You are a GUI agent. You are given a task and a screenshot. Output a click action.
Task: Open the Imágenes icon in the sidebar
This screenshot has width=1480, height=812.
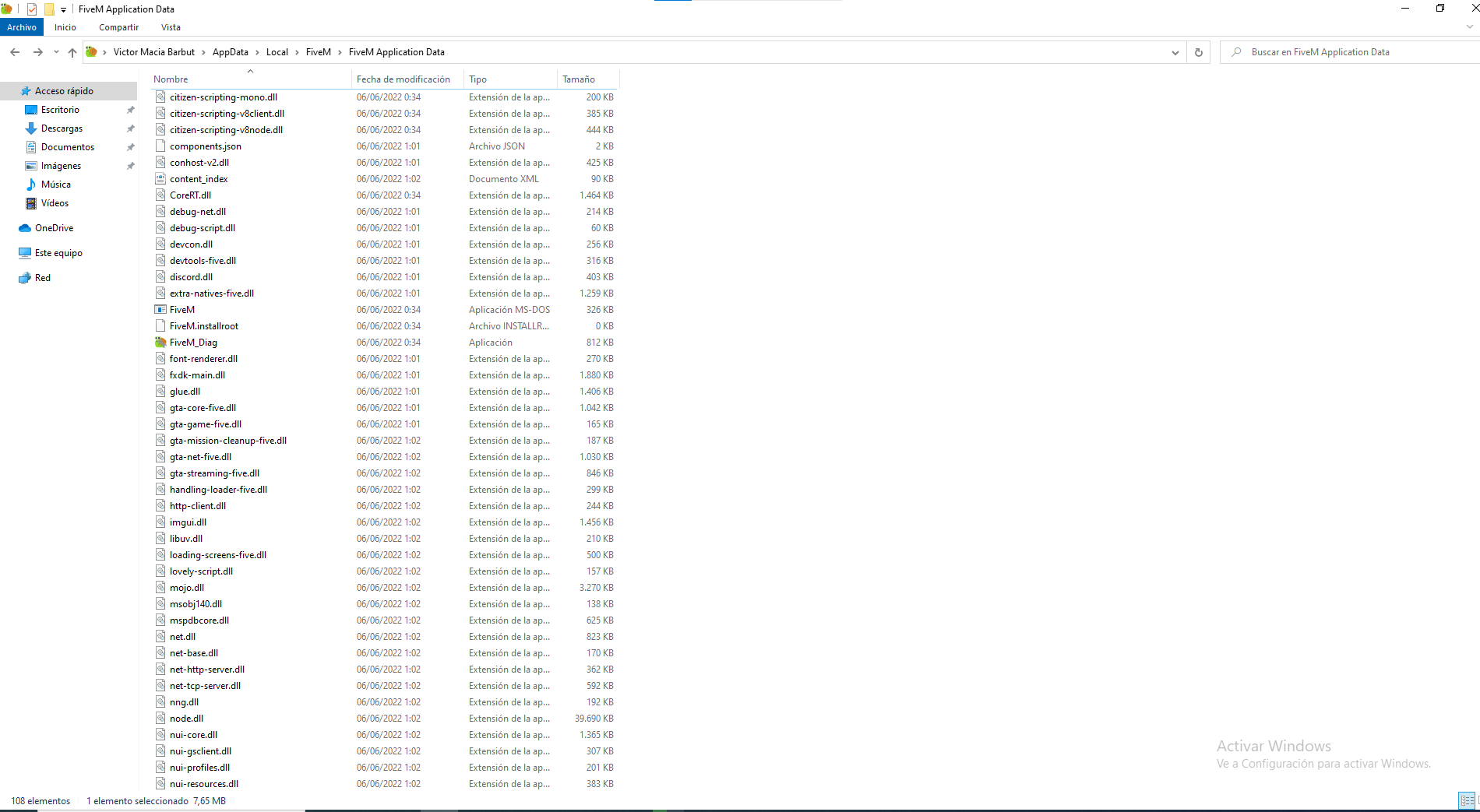[x=31, y=166]
